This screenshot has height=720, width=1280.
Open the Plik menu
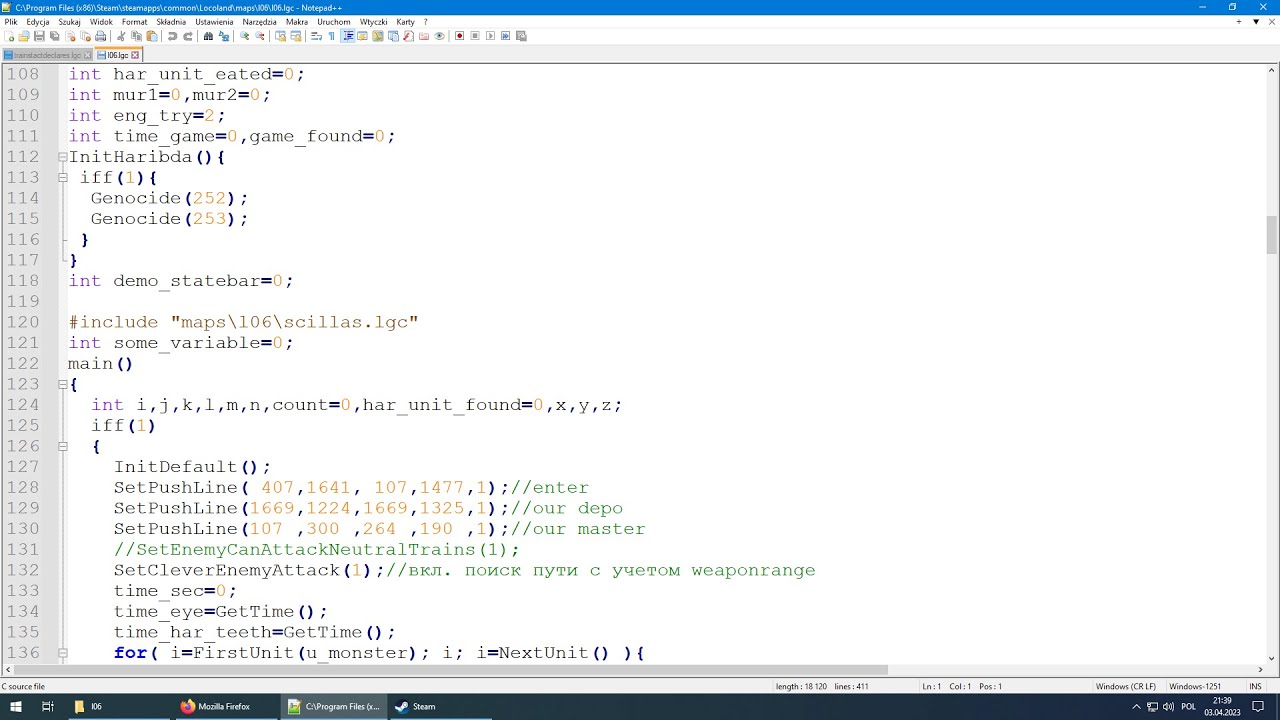click(11, 21)
